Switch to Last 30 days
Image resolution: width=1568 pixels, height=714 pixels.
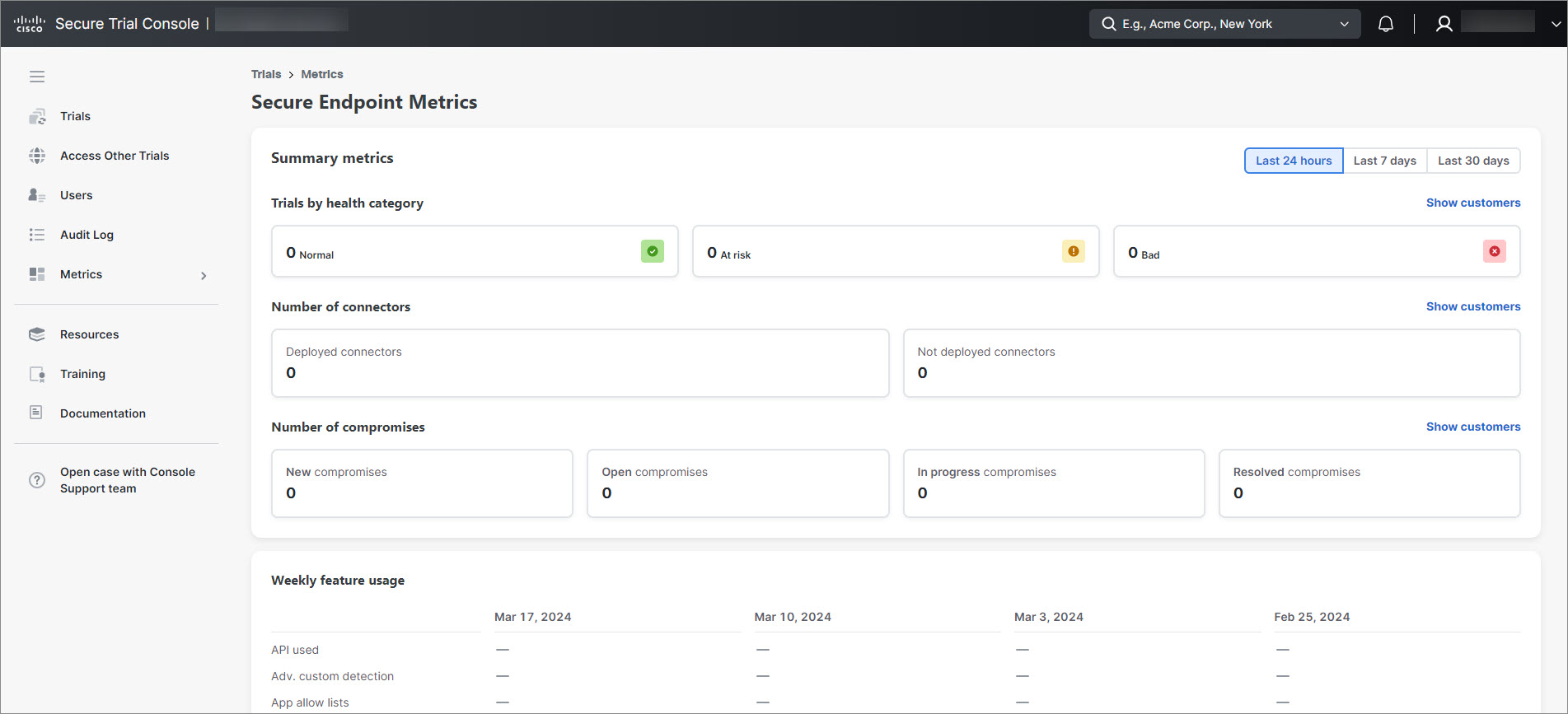(x=1473, y=161)
